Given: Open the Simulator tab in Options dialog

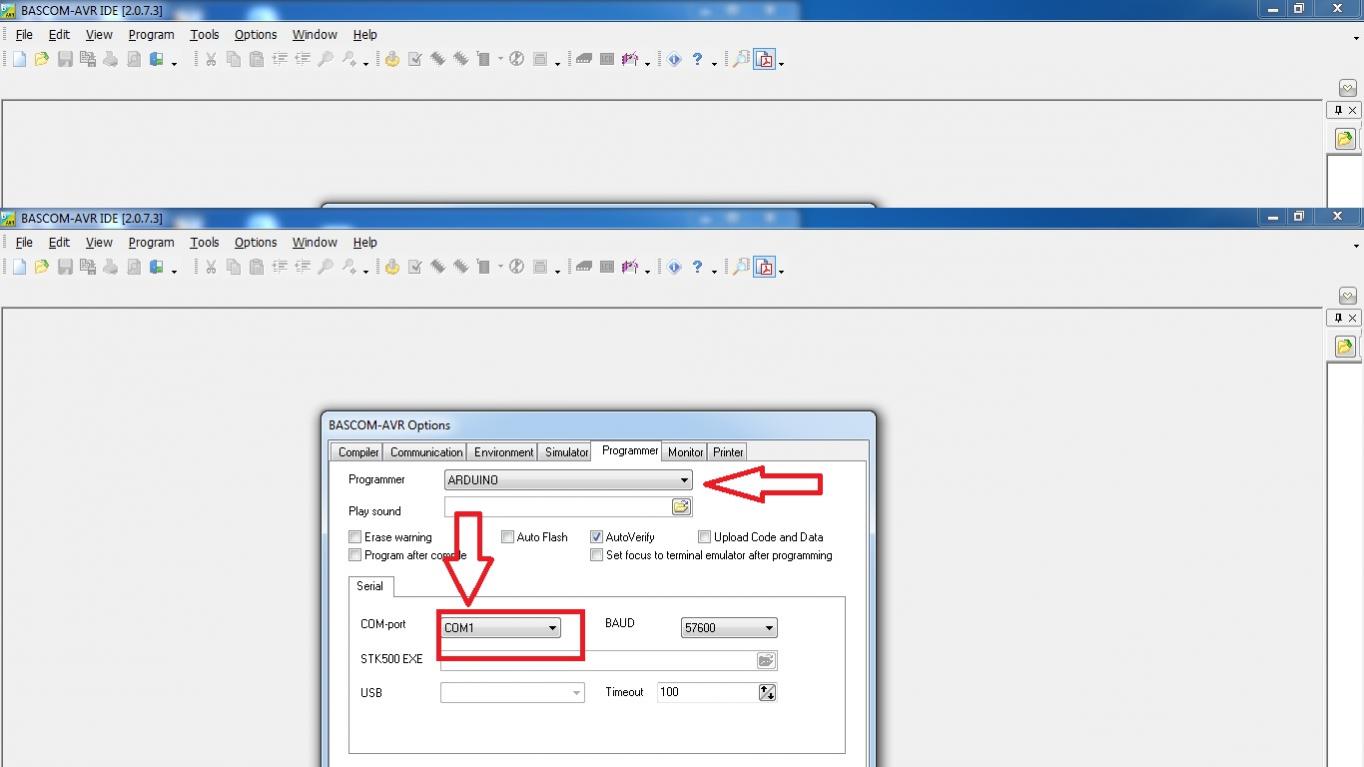Looking at the screenshot, I should [566, 452].
